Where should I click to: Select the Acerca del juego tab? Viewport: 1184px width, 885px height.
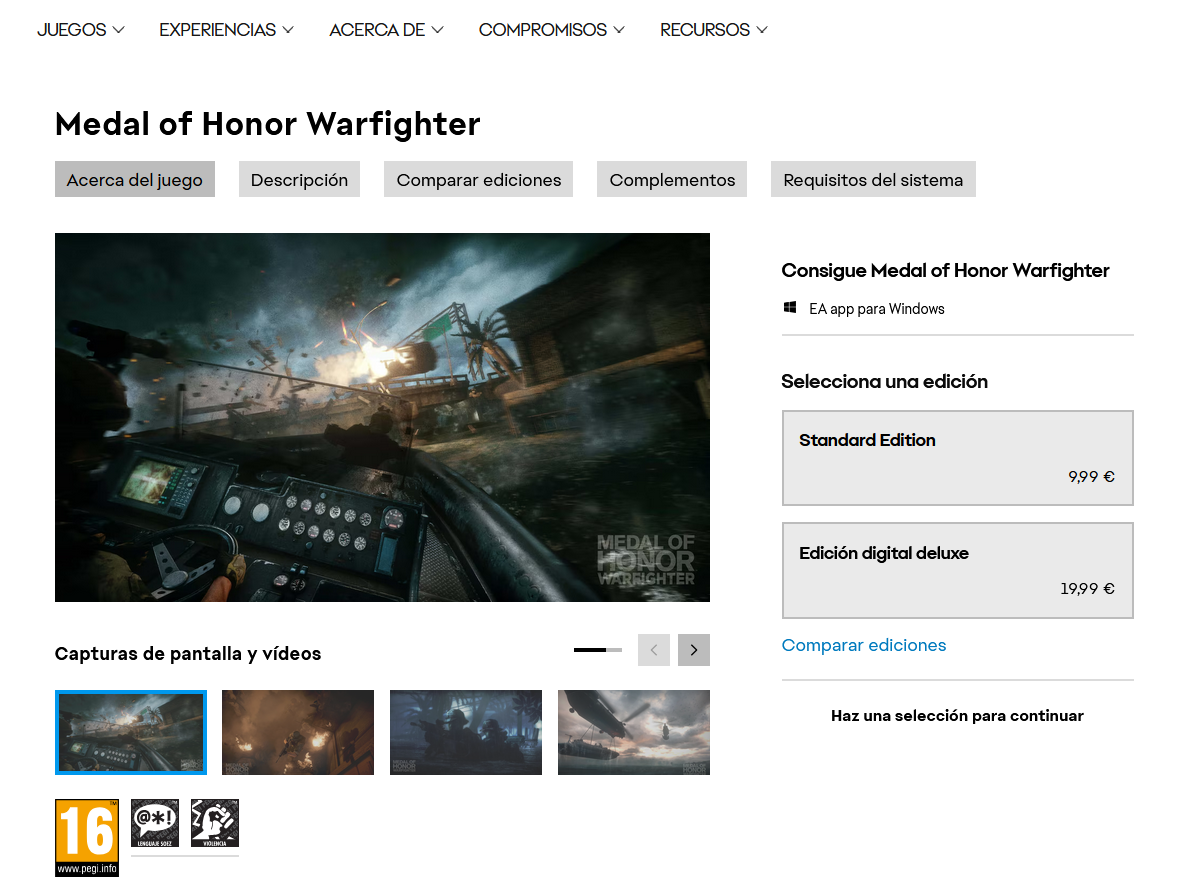pos(134,180)
